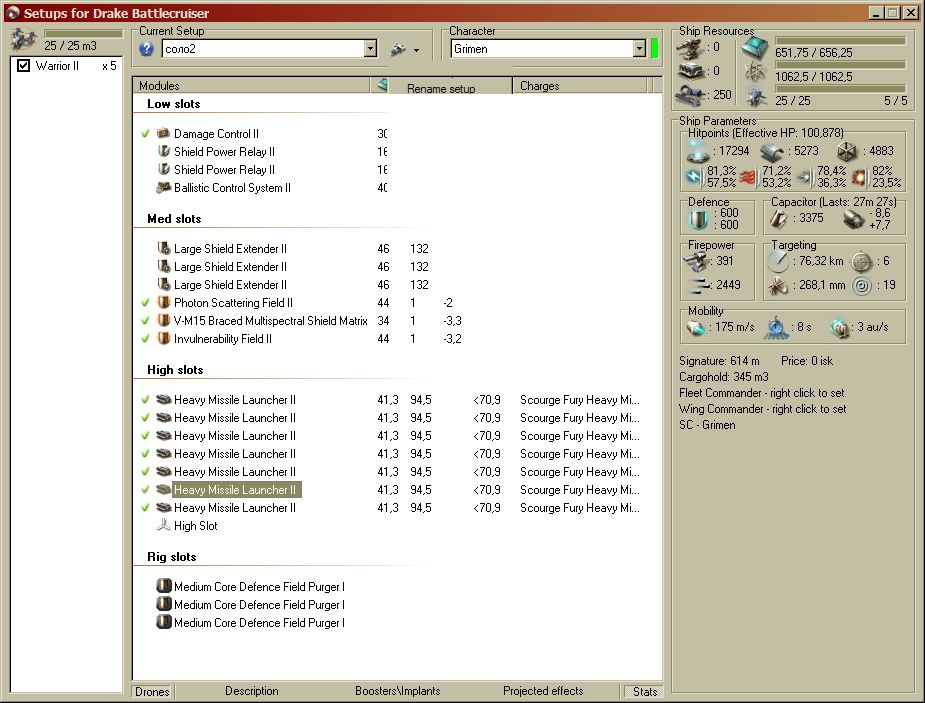Click the Modules column header
Image resolution: width=925 pixels, height=703 pixels.
tap(251, 86)
